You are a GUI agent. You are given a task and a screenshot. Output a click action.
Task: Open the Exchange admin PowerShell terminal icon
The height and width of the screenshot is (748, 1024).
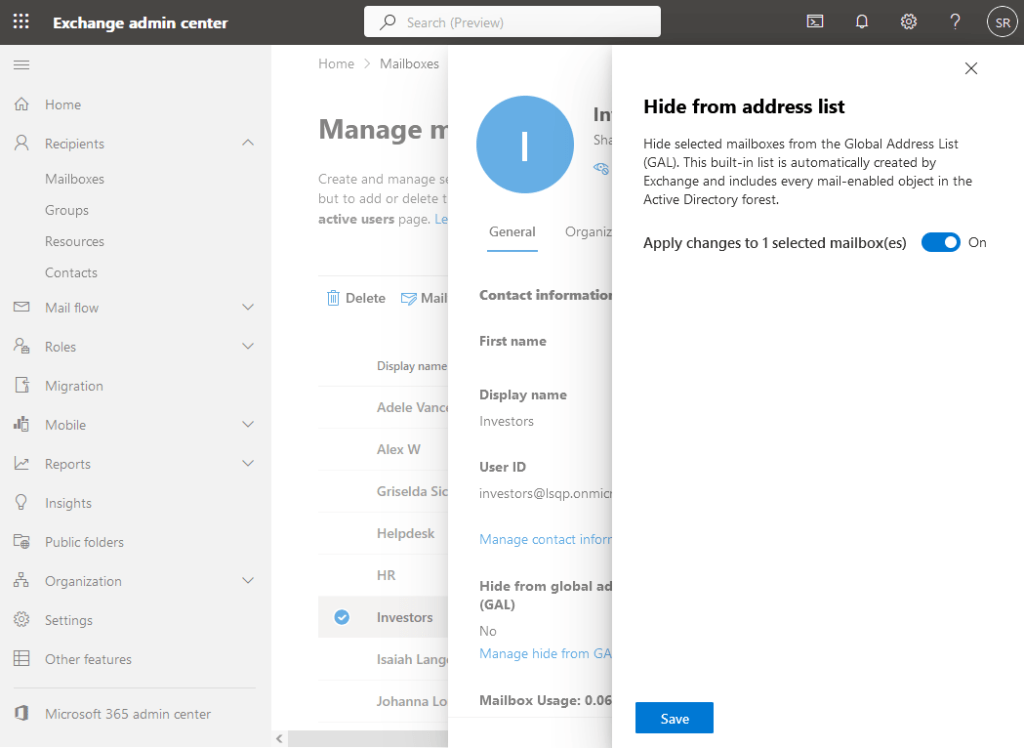click(x=814, y=21)
